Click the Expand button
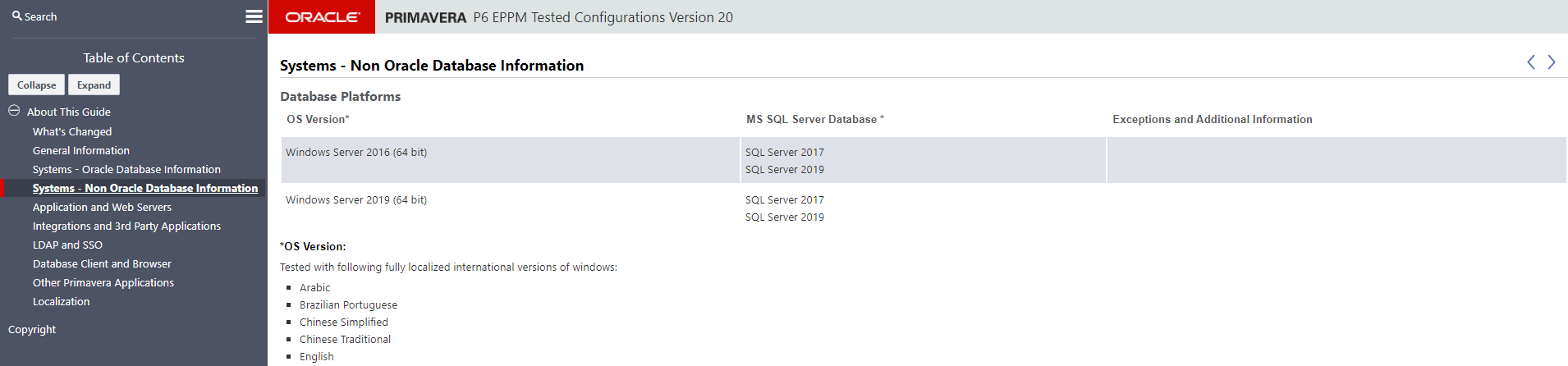Viewport: 1568px width, 366px height. coord(94,85)
